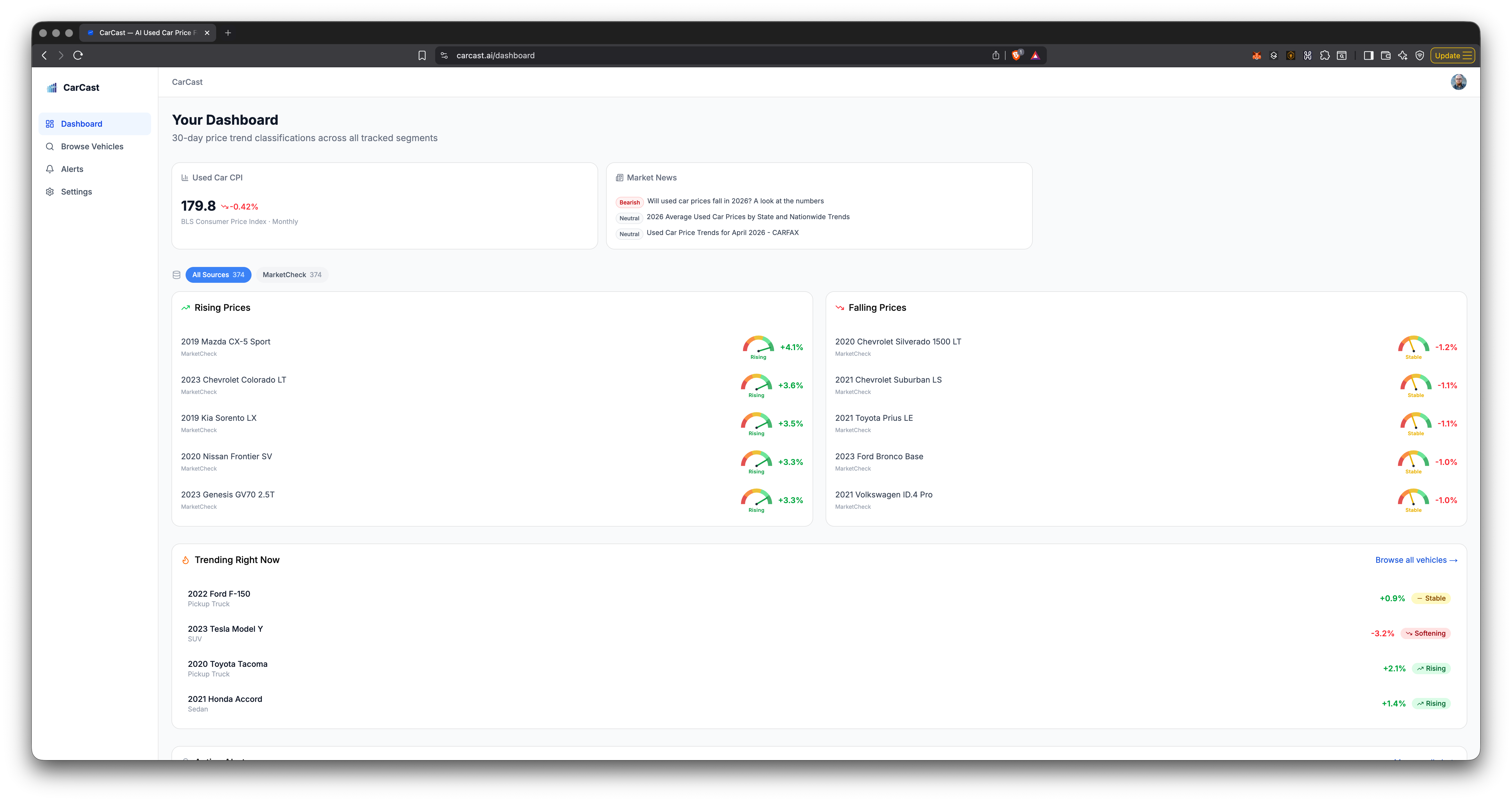Image resolution: width=1512 pixels, height=802 pixels.
Task: Go to Browse Vehicles in the sidebar
Action: (94, 147)
